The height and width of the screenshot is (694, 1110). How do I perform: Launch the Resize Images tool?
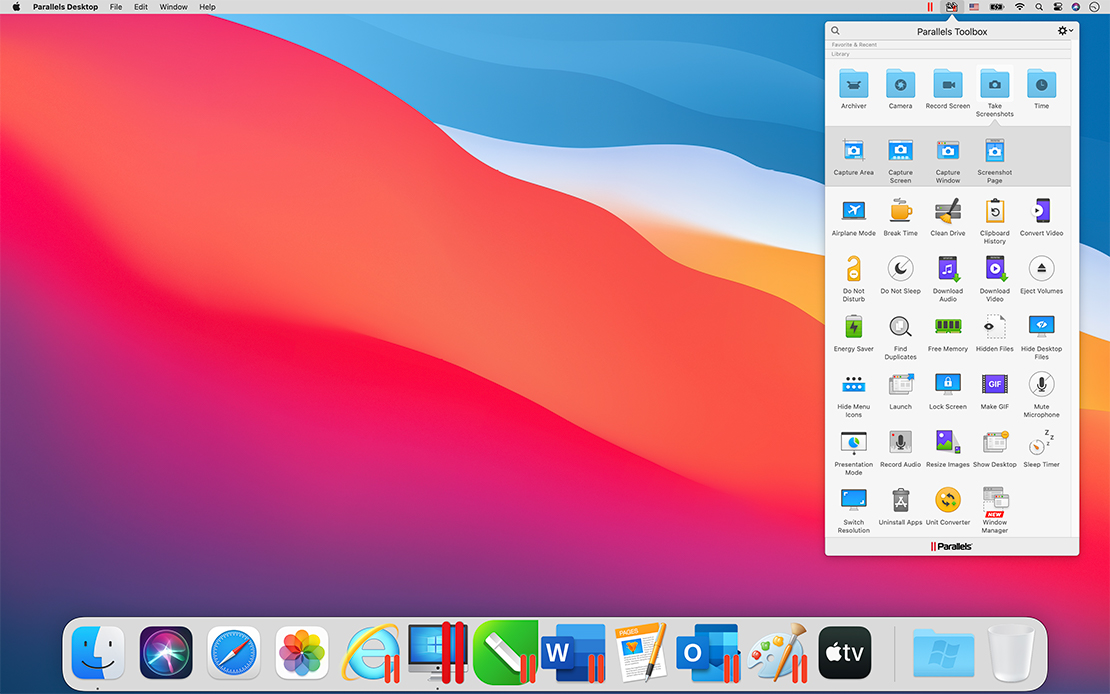[x=947, y=443]
